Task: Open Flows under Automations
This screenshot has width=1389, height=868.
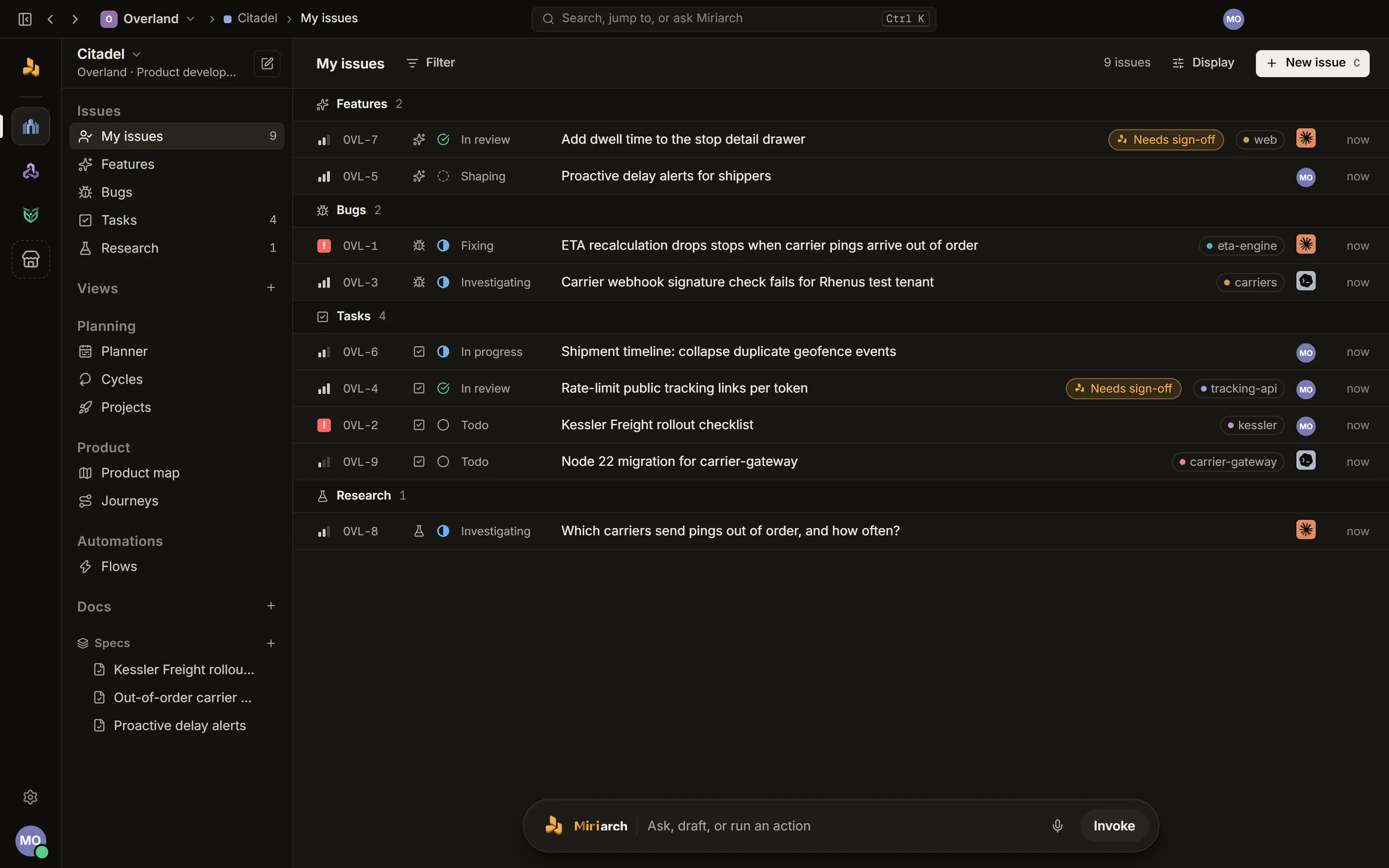Action: [177, 566]
